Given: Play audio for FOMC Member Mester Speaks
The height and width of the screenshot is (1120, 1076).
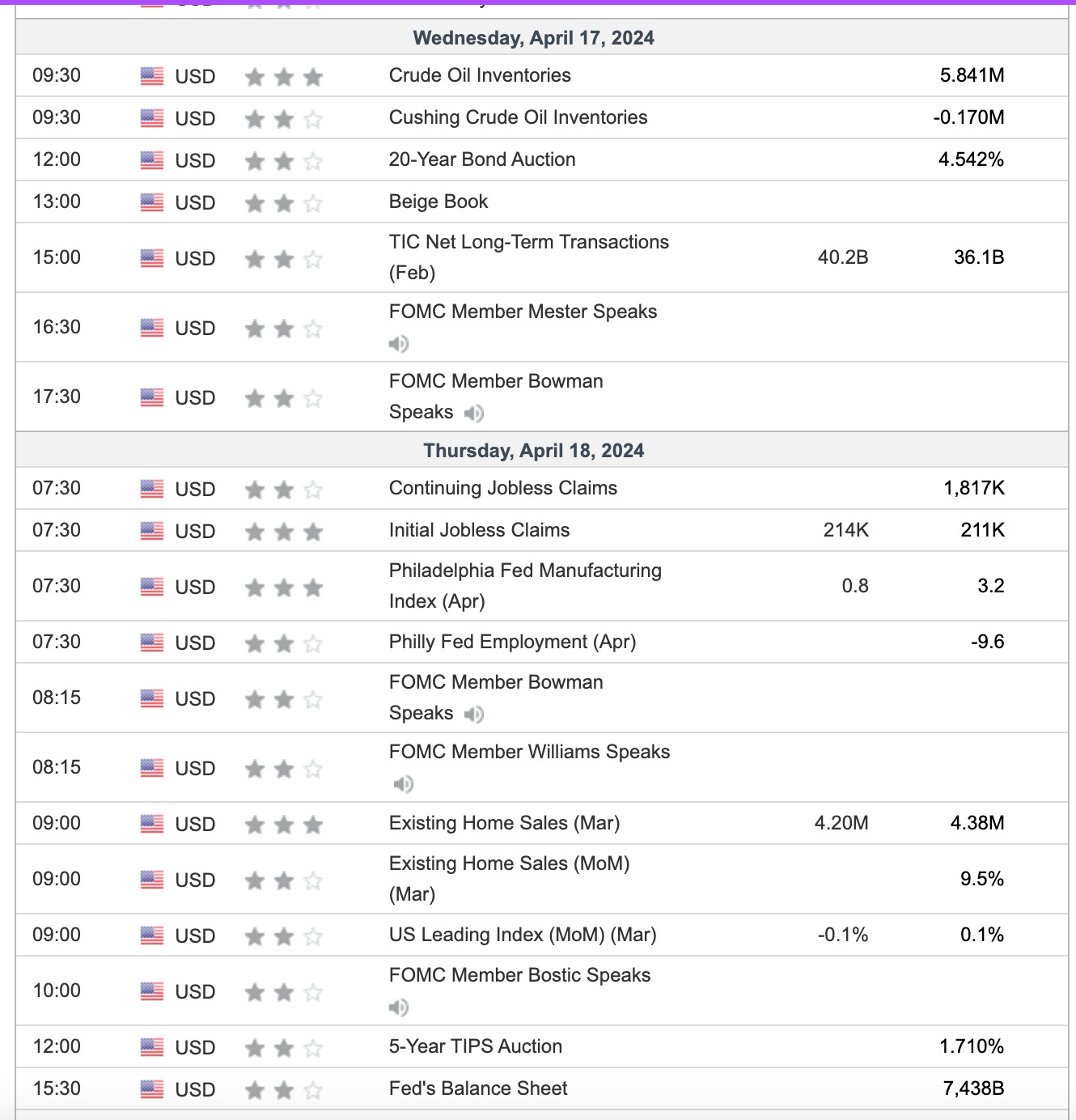Looking at the screenshot, I should 399,344.
